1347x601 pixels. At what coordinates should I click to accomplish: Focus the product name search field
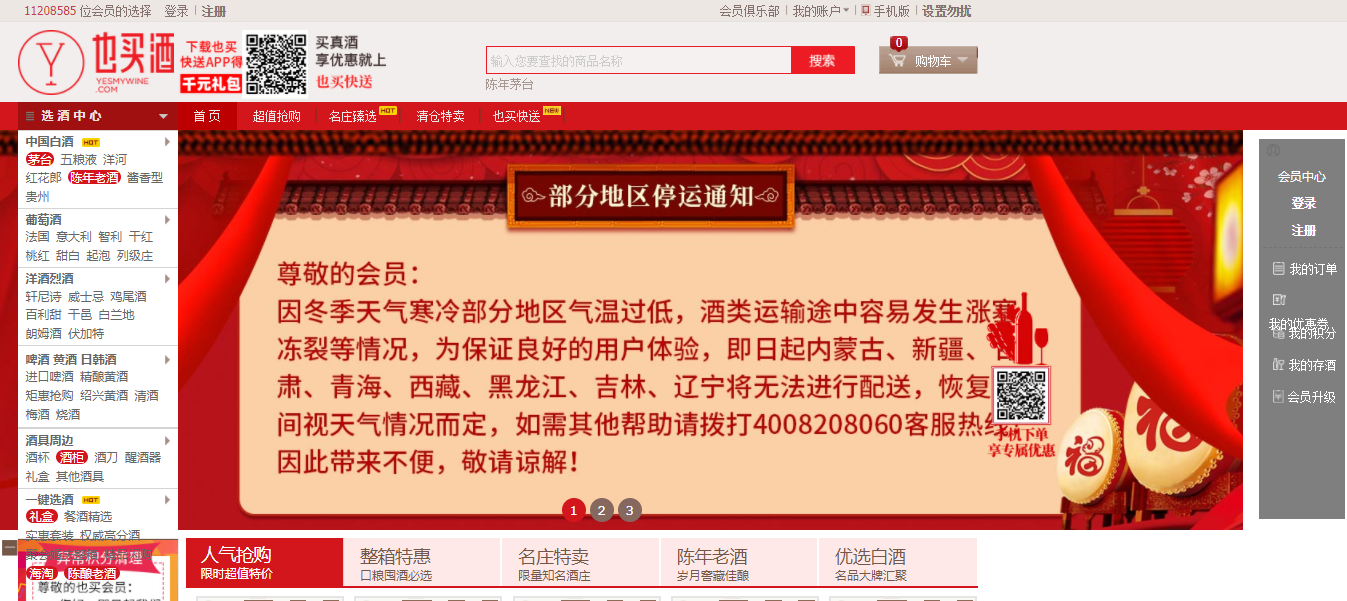pos(639,60)
